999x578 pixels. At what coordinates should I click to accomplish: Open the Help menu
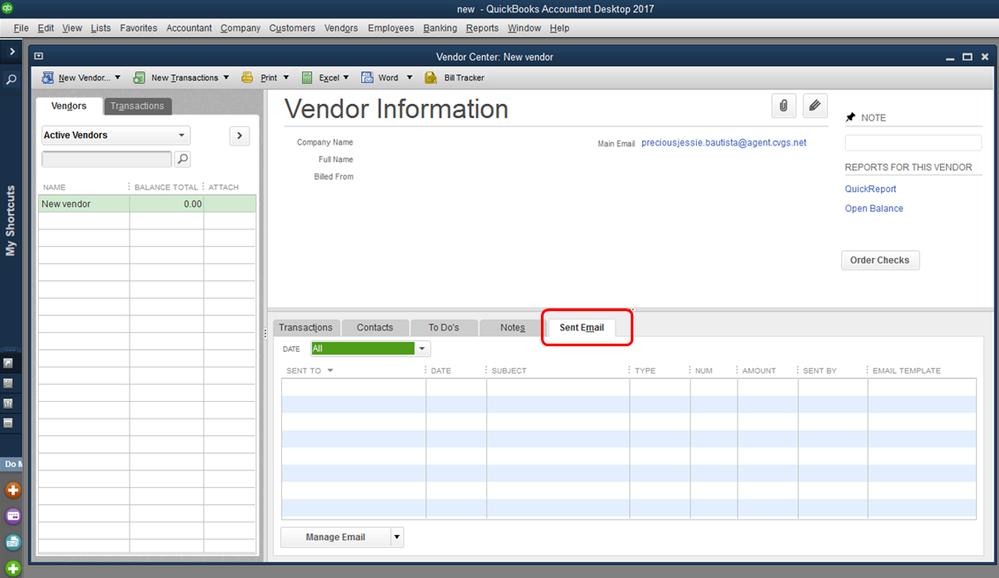(559, 28)
